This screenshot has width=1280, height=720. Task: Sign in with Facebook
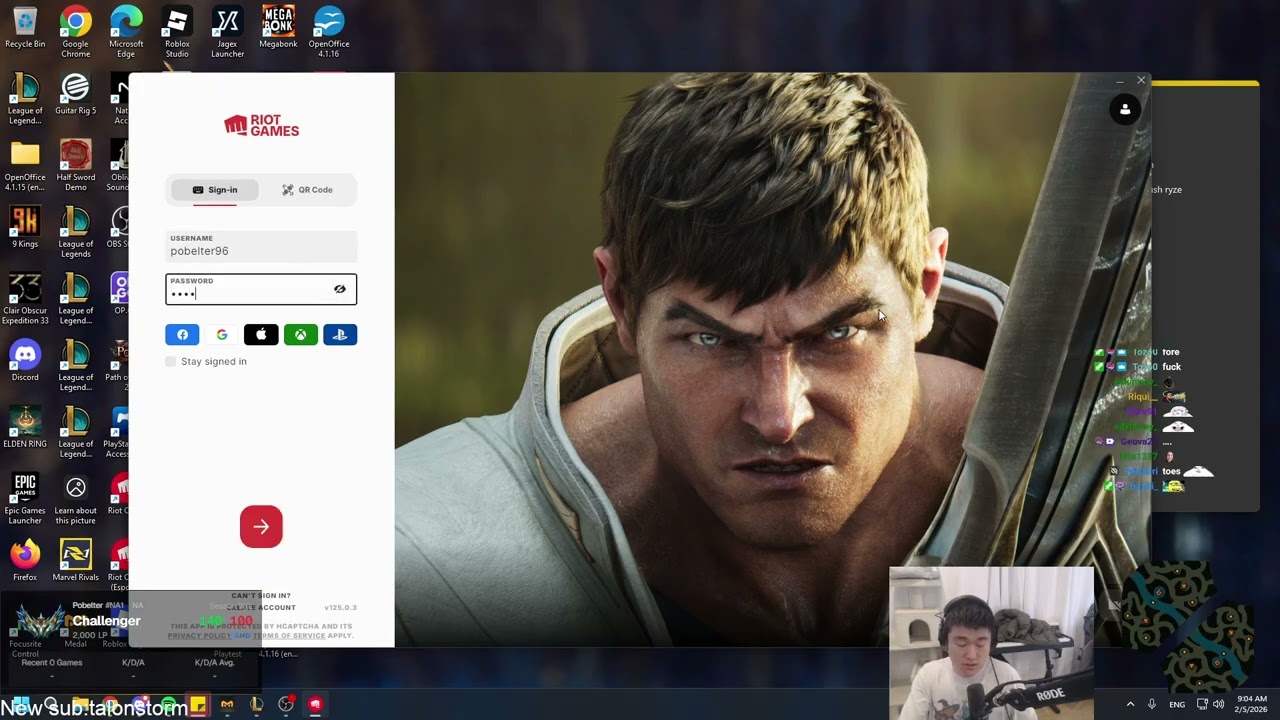pos(182,335)
